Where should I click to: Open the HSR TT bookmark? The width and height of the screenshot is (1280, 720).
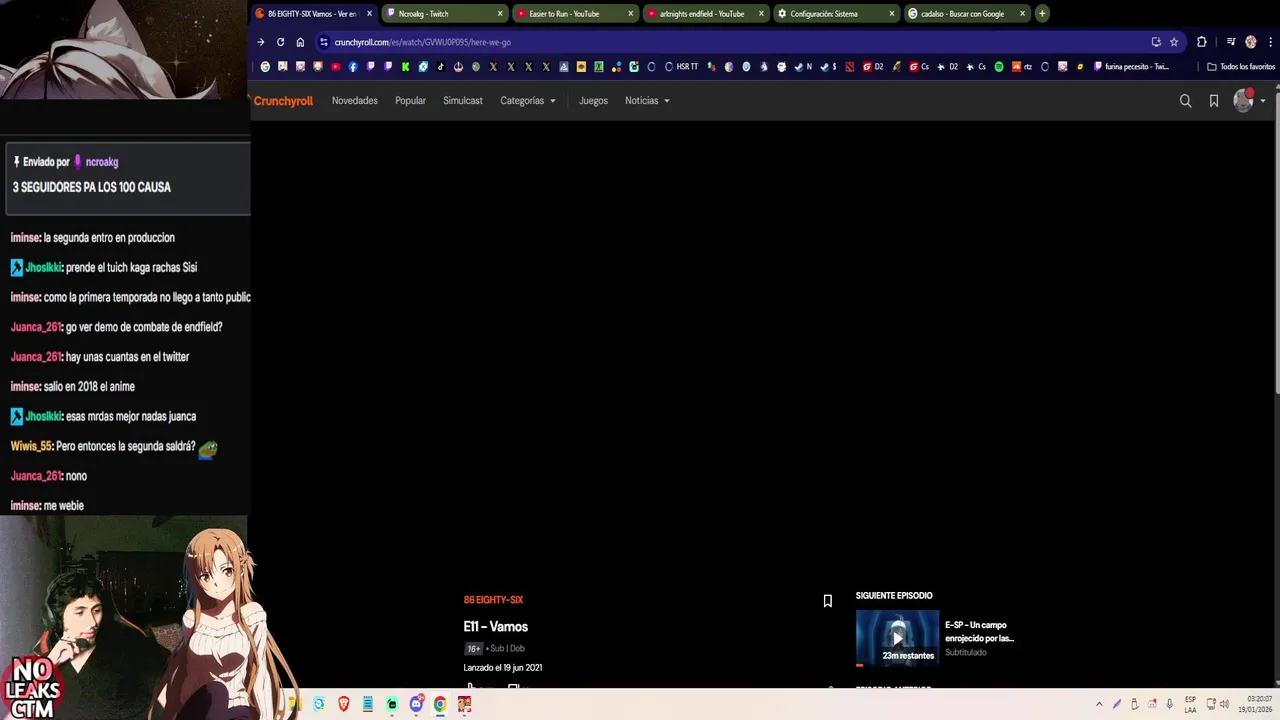point(681,67)
